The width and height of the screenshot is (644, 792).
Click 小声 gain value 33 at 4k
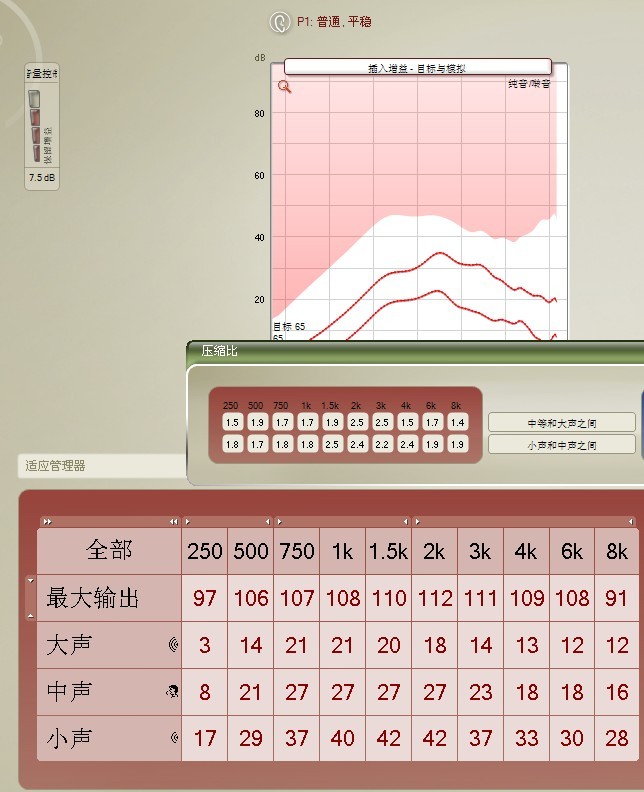click(526, 738)
